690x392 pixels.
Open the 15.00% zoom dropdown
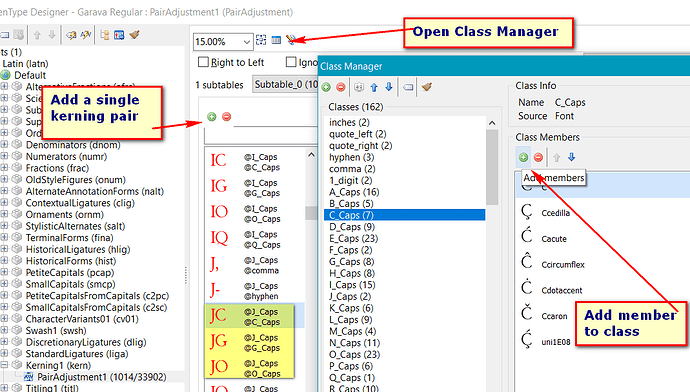click(246, 42)
